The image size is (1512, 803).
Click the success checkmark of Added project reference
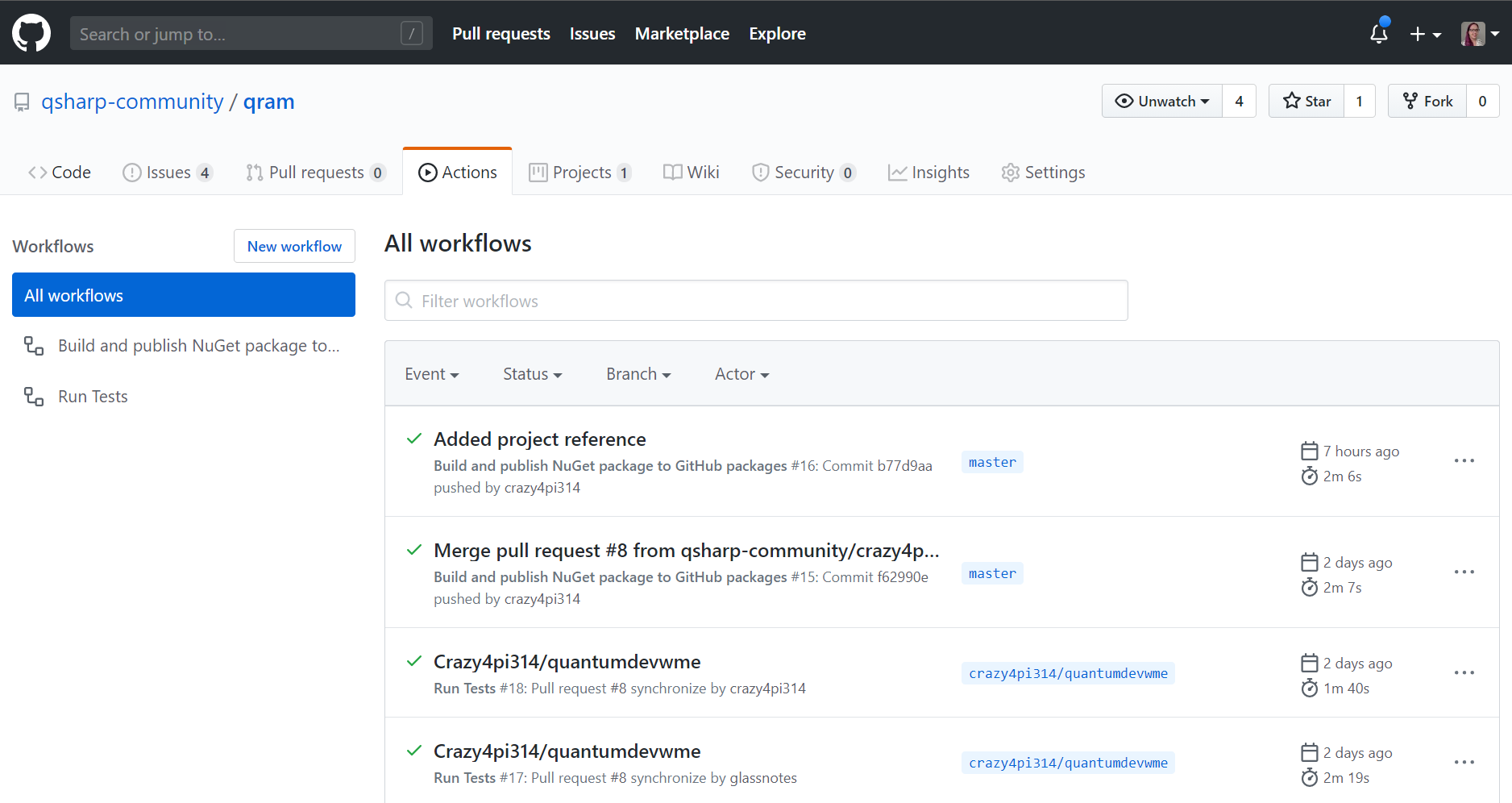tap(414, 439)
